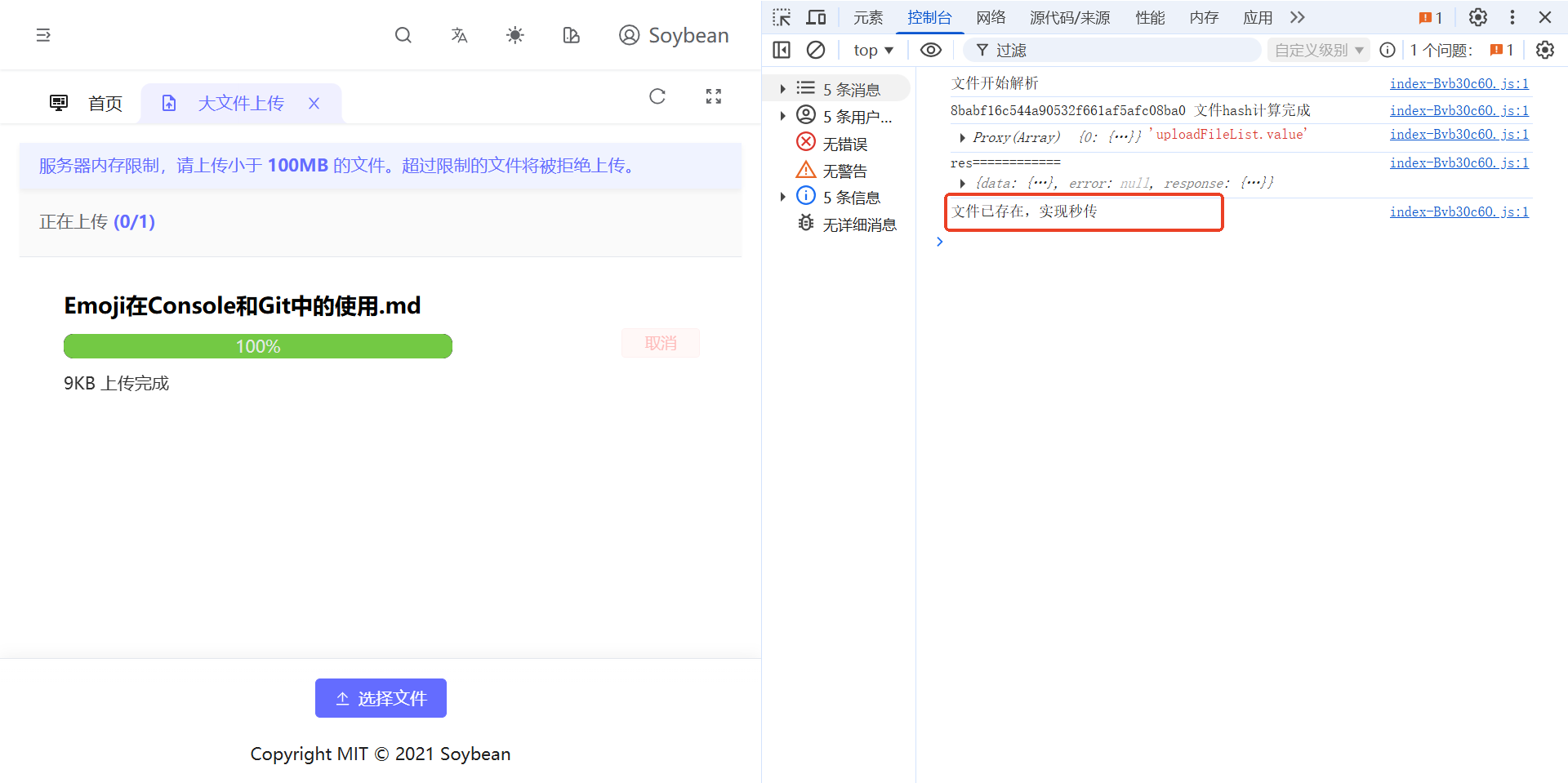The width and height of the screenshot is (1568, 783).
Task: Collapse the app sidebar
Action: 42,35
